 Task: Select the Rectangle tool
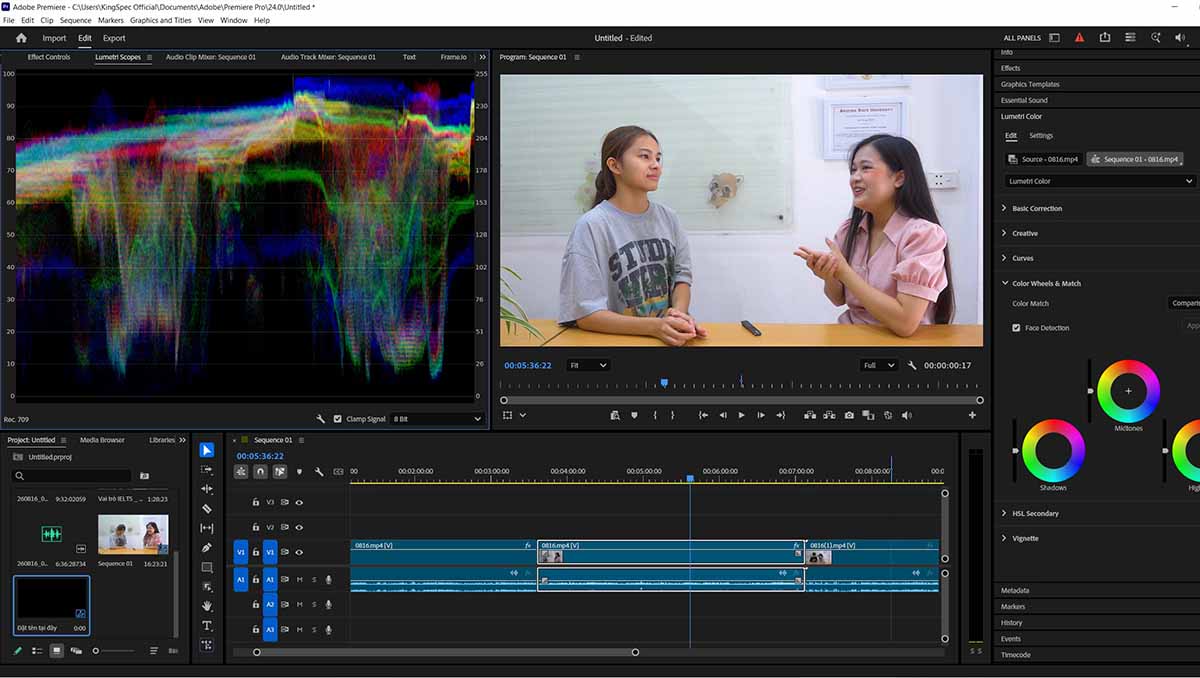pos(207,567)
